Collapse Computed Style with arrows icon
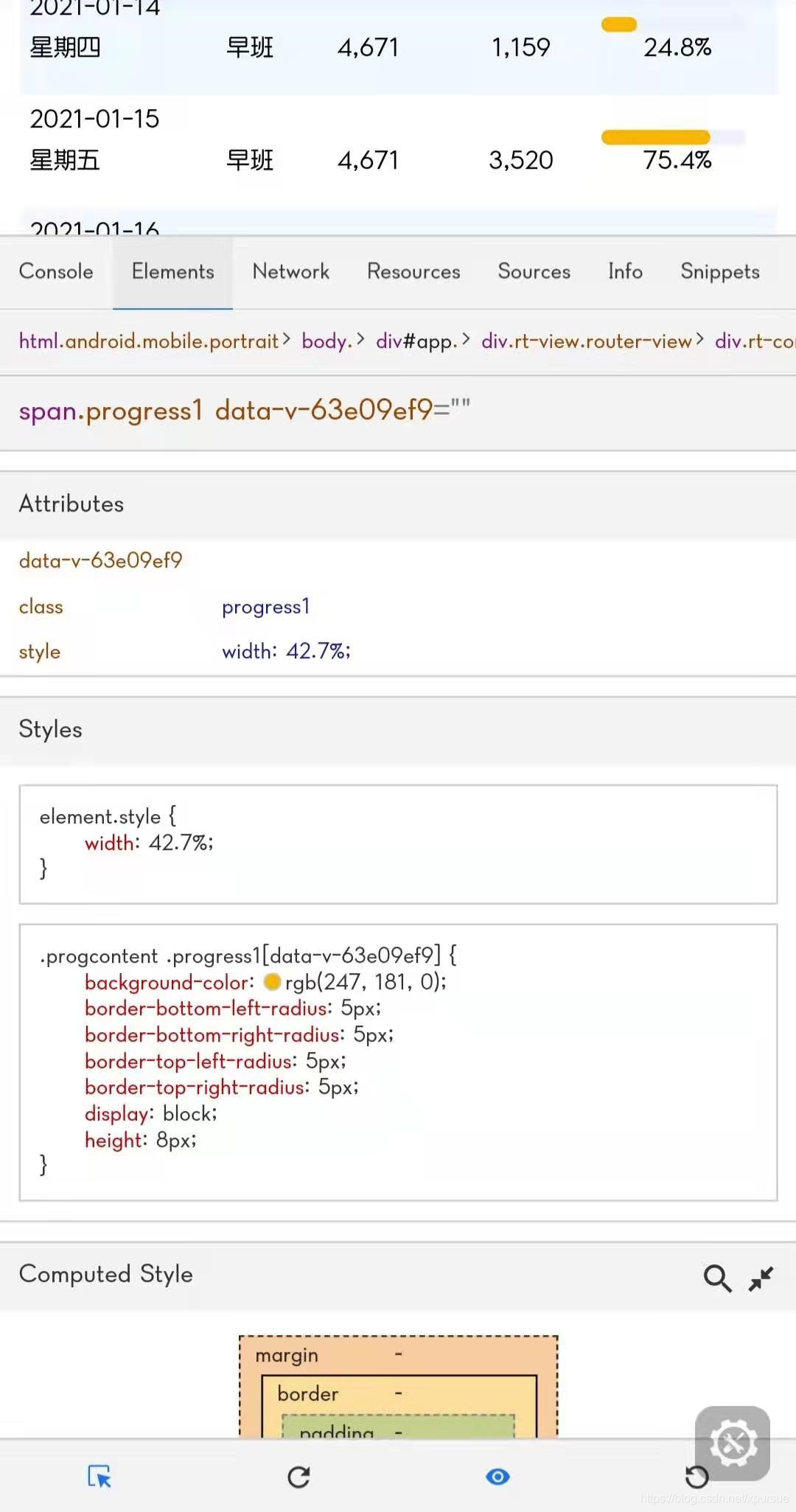796x1512 pixels. [x=761, y=1278]
